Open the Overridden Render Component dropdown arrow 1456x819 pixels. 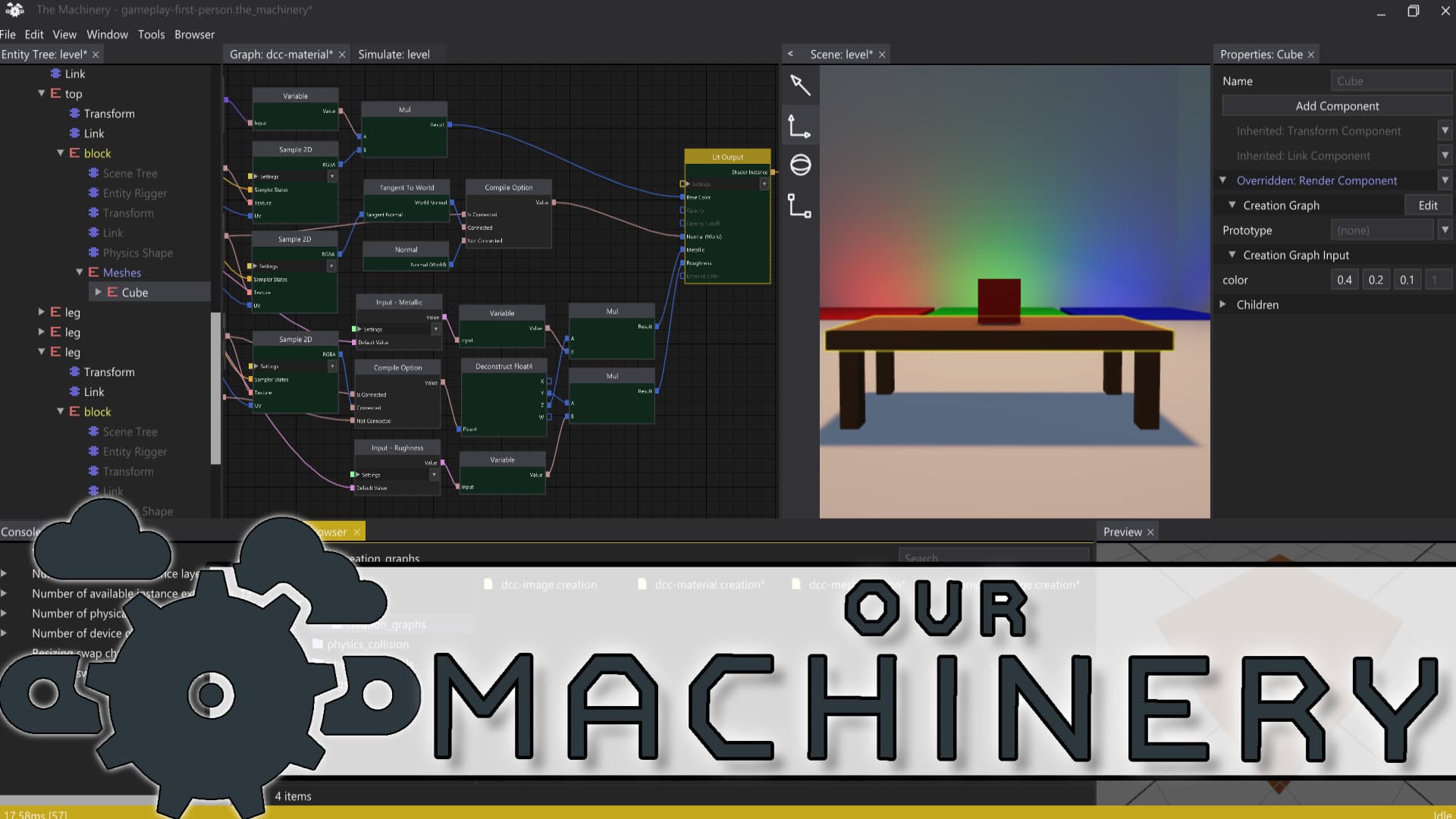(1445, 180)
